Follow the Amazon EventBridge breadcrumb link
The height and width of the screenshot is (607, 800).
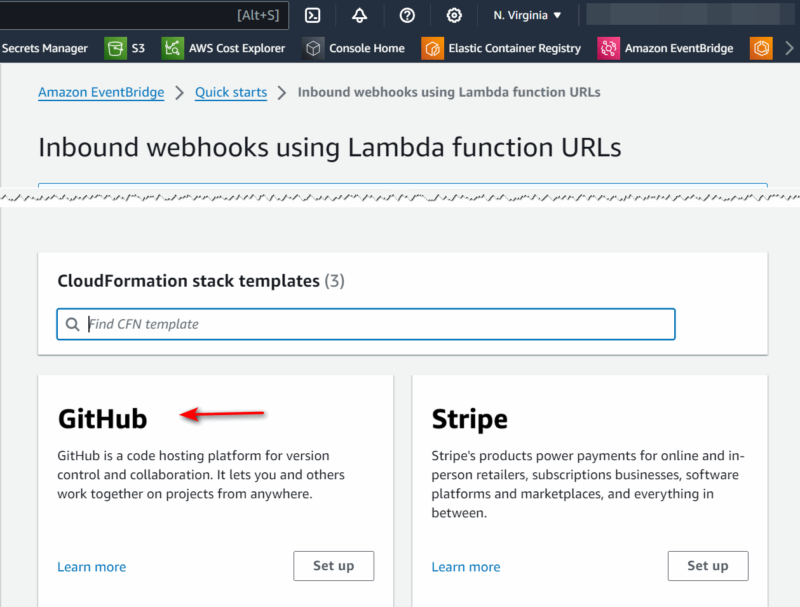click(x=101, y=92)
